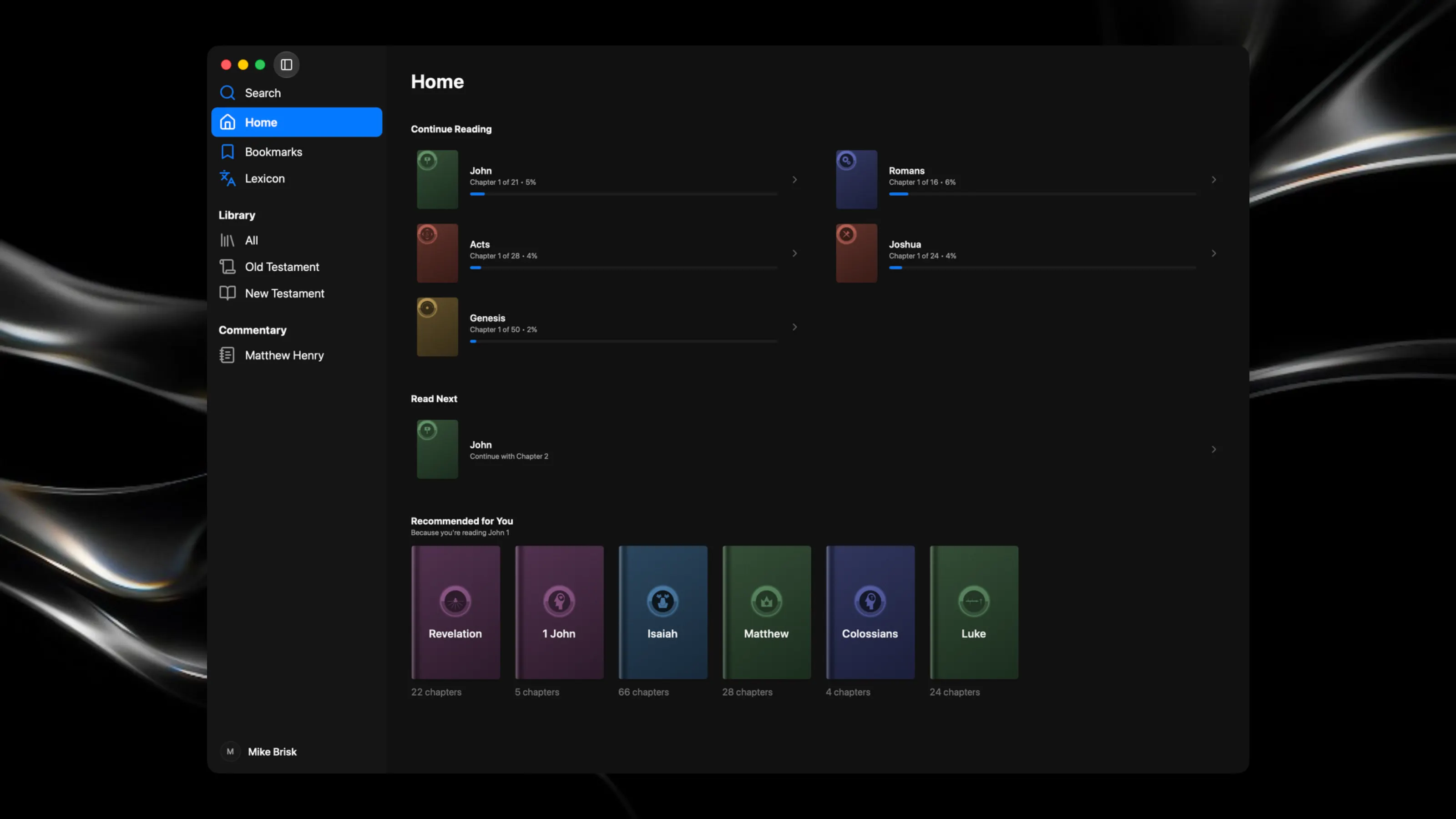Screen dimensions: 1456x819
Task: Click the Matthew Henry notebook icon
Action: 227,355
